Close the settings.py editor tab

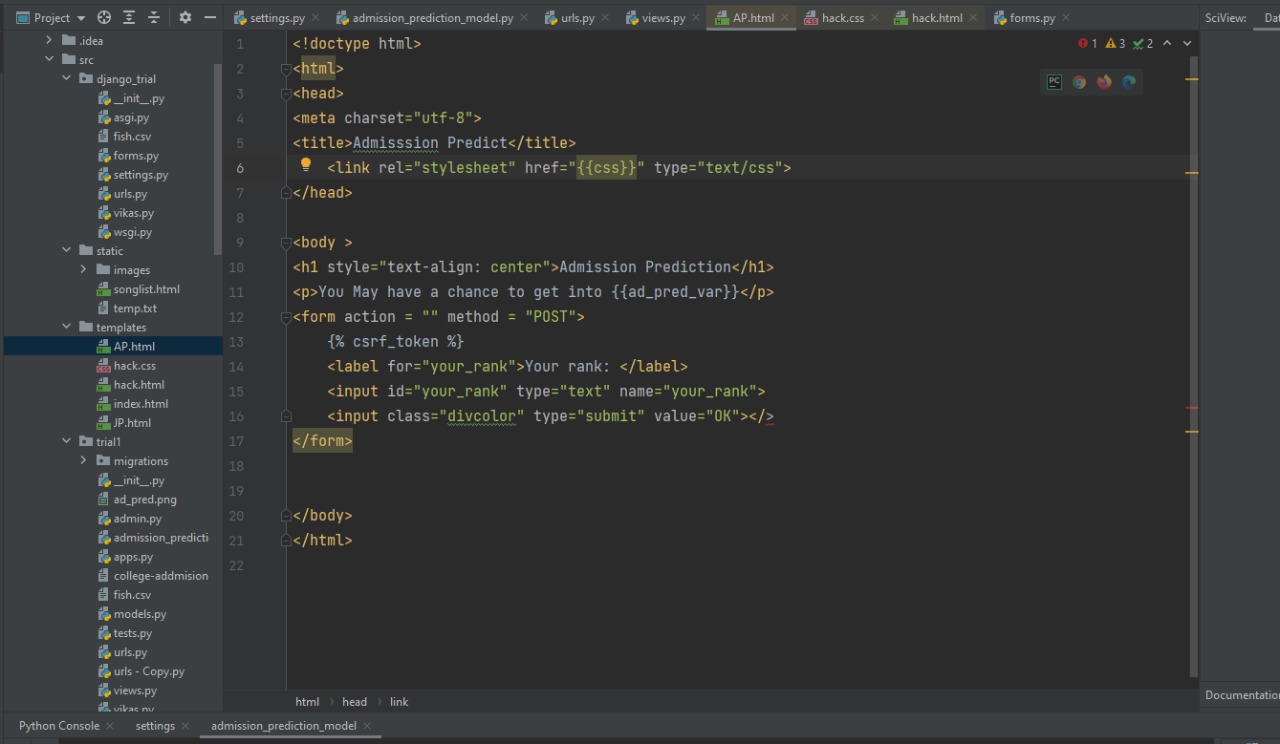(316, 18)
